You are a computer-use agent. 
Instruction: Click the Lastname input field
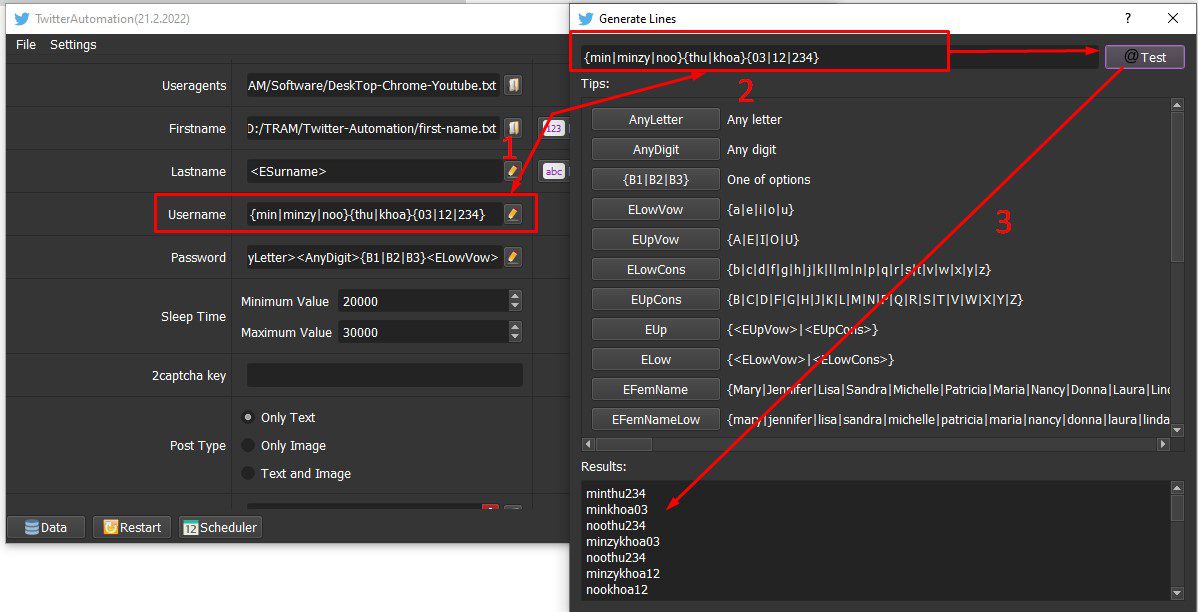(374, 171)
